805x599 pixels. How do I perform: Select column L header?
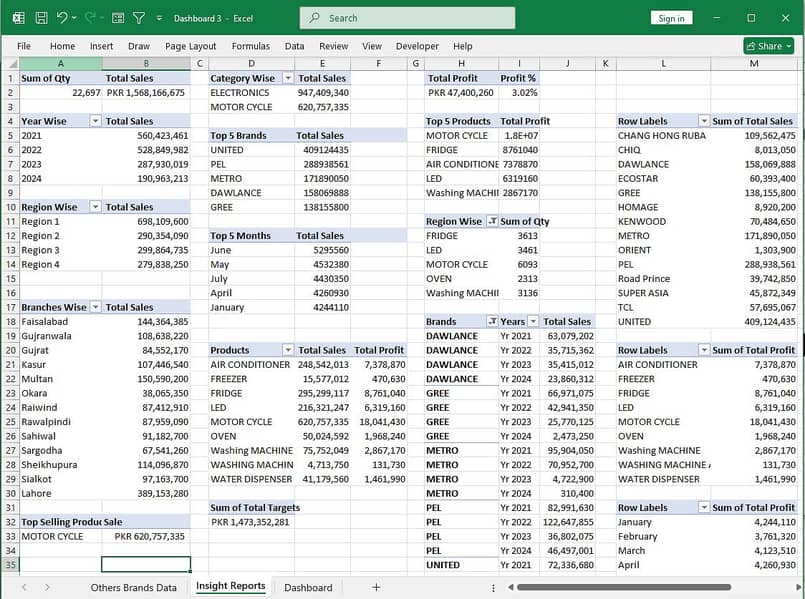pyautogui.click(x=663, y=64)
